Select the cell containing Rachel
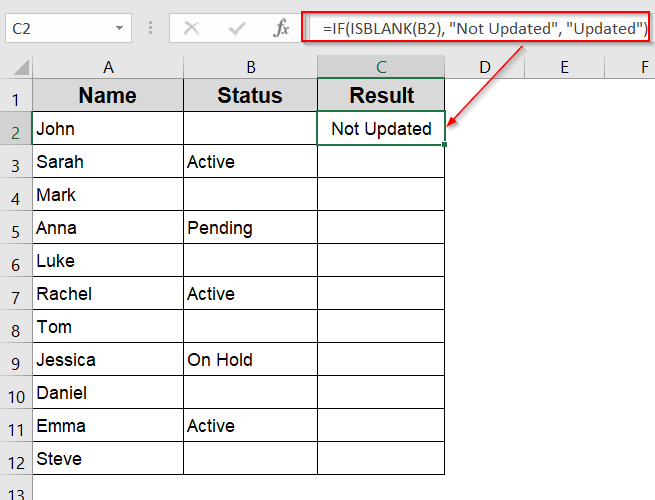655x500 pixels. click(x=108, y=293)
